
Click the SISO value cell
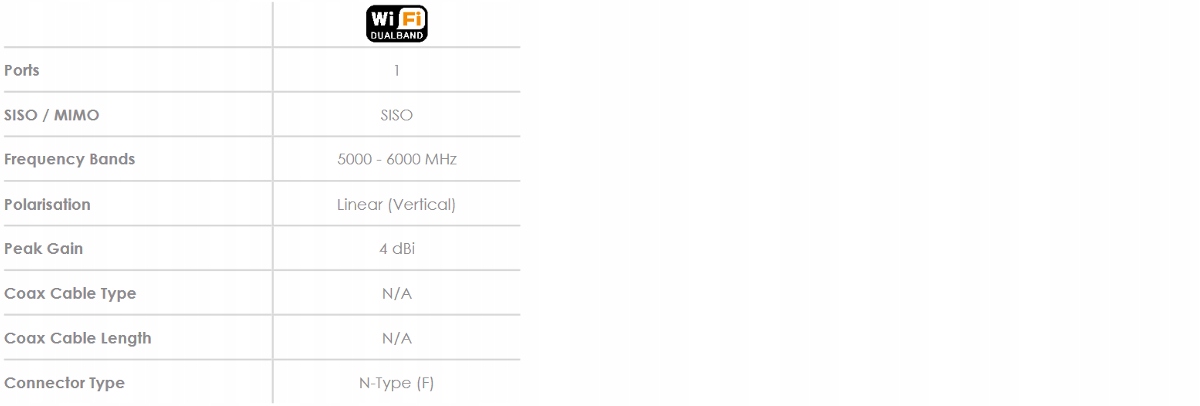coord(397,115)
